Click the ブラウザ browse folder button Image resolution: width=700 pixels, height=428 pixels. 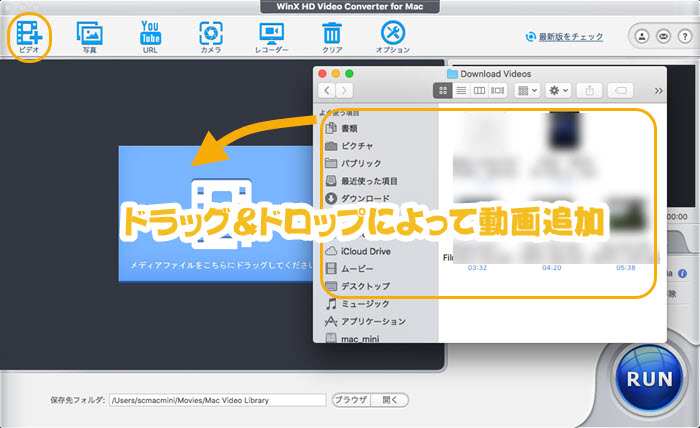point(351,400)
